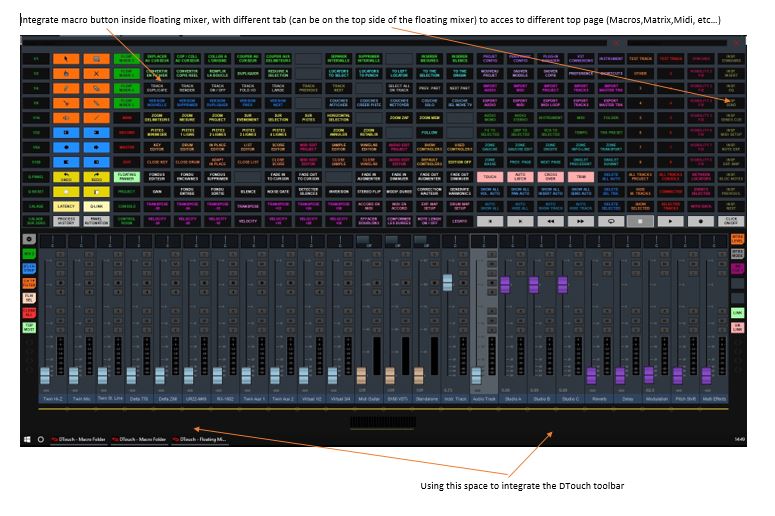Click the Midi Guitar channel fader
This screenshot has width=775, height=516.
pyautogui.click(x=361, y=376)
